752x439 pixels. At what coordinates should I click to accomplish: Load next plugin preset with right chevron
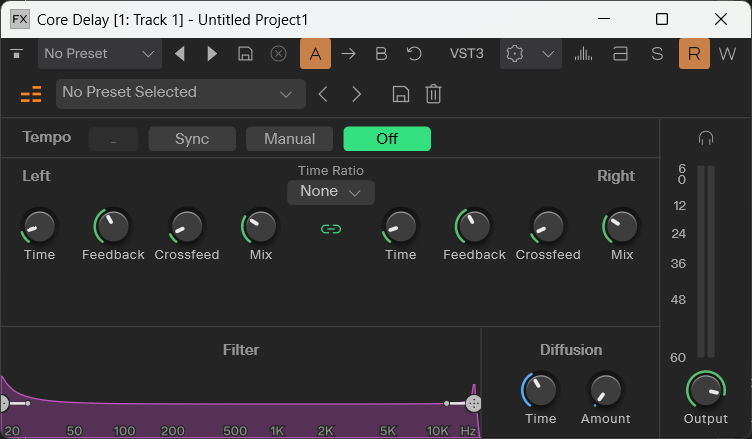pos(356,94)
